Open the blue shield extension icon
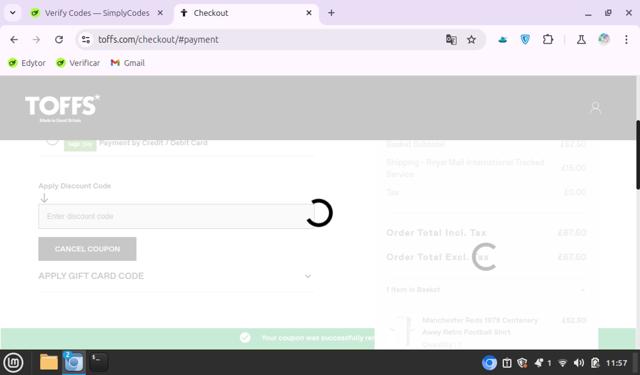Viewport: 640px width, 375px height. click(x=525, y=40)
